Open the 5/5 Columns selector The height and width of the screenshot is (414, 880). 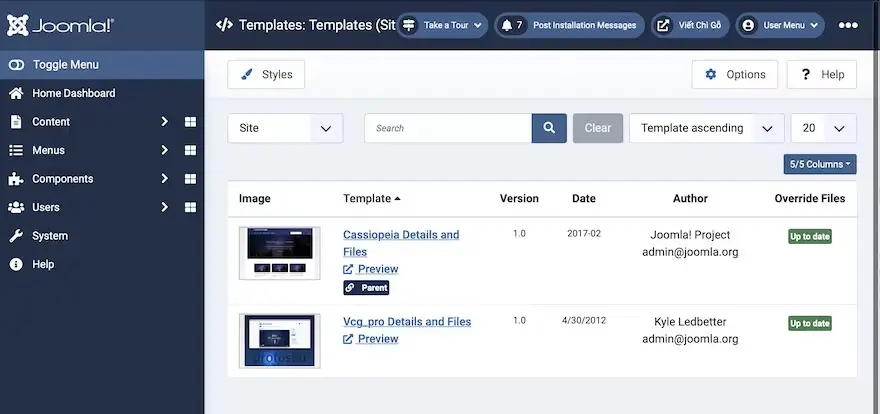[820, 164]
